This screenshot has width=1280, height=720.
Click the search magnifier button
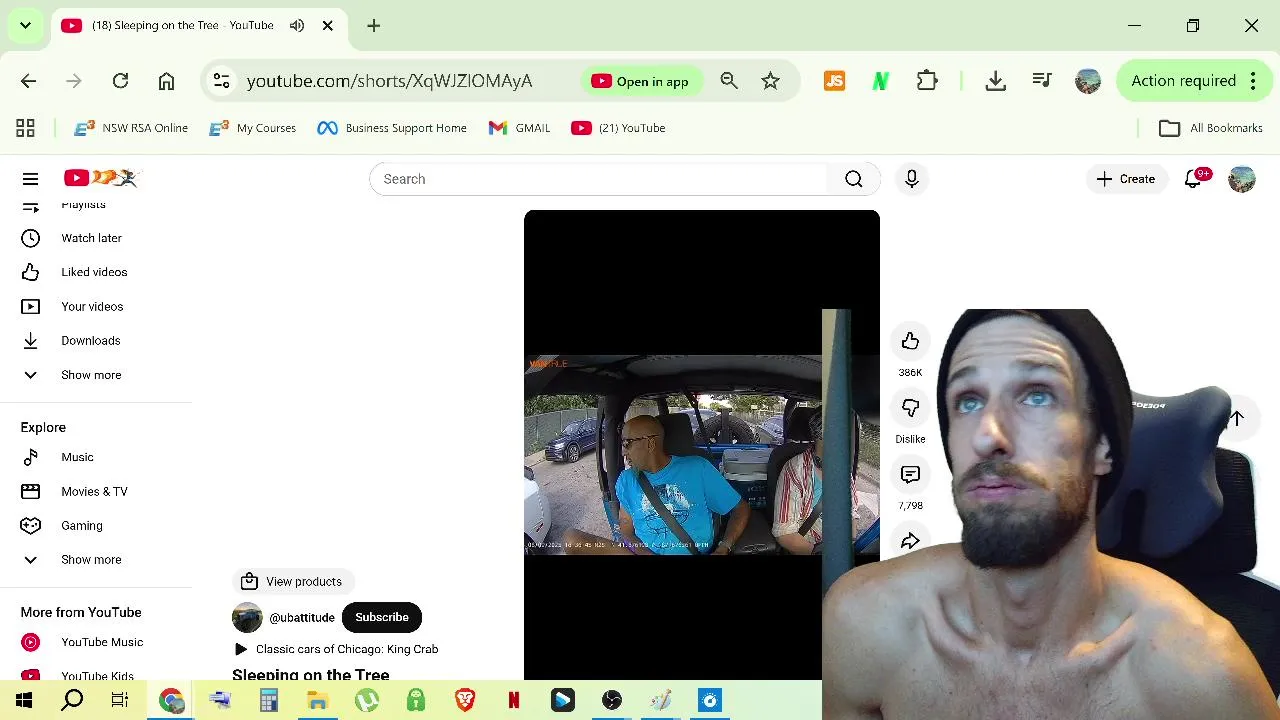coord(853,179)
